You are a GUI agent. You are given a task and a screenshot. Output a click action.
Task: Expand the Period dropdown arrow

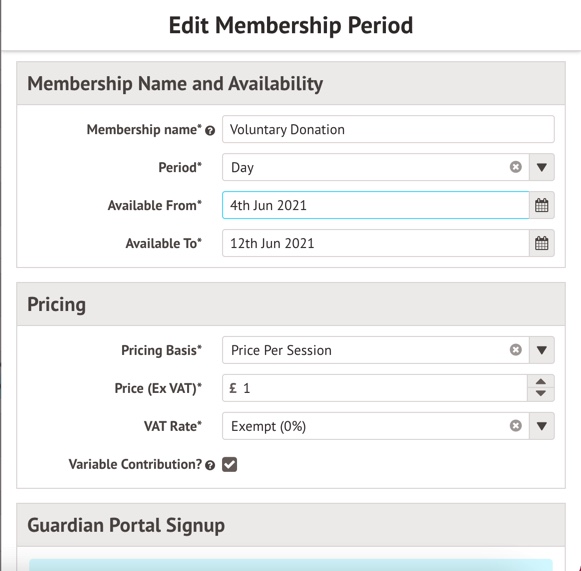coord(542,167)
